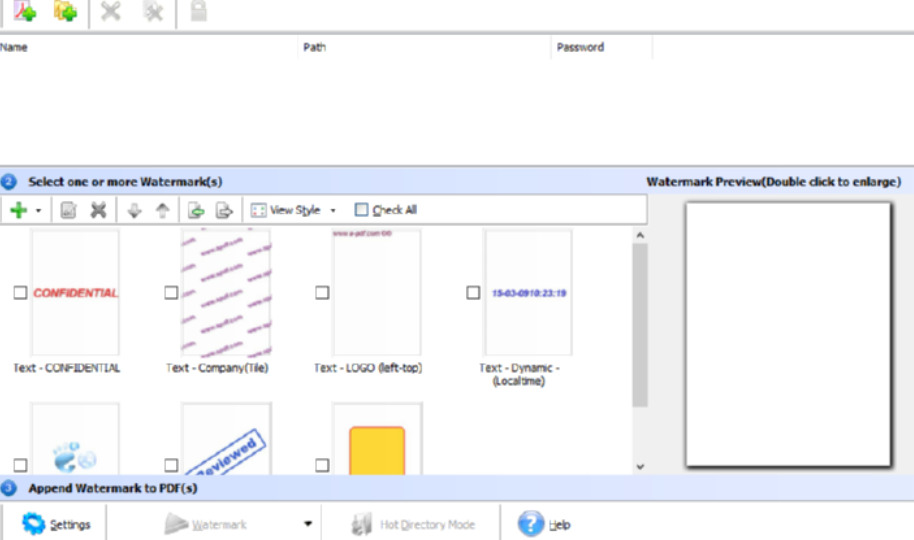Check the Text - CONFIDENTIAL watermark box
The height and width of the screenshot is (540, 914).
click(20, 292)
